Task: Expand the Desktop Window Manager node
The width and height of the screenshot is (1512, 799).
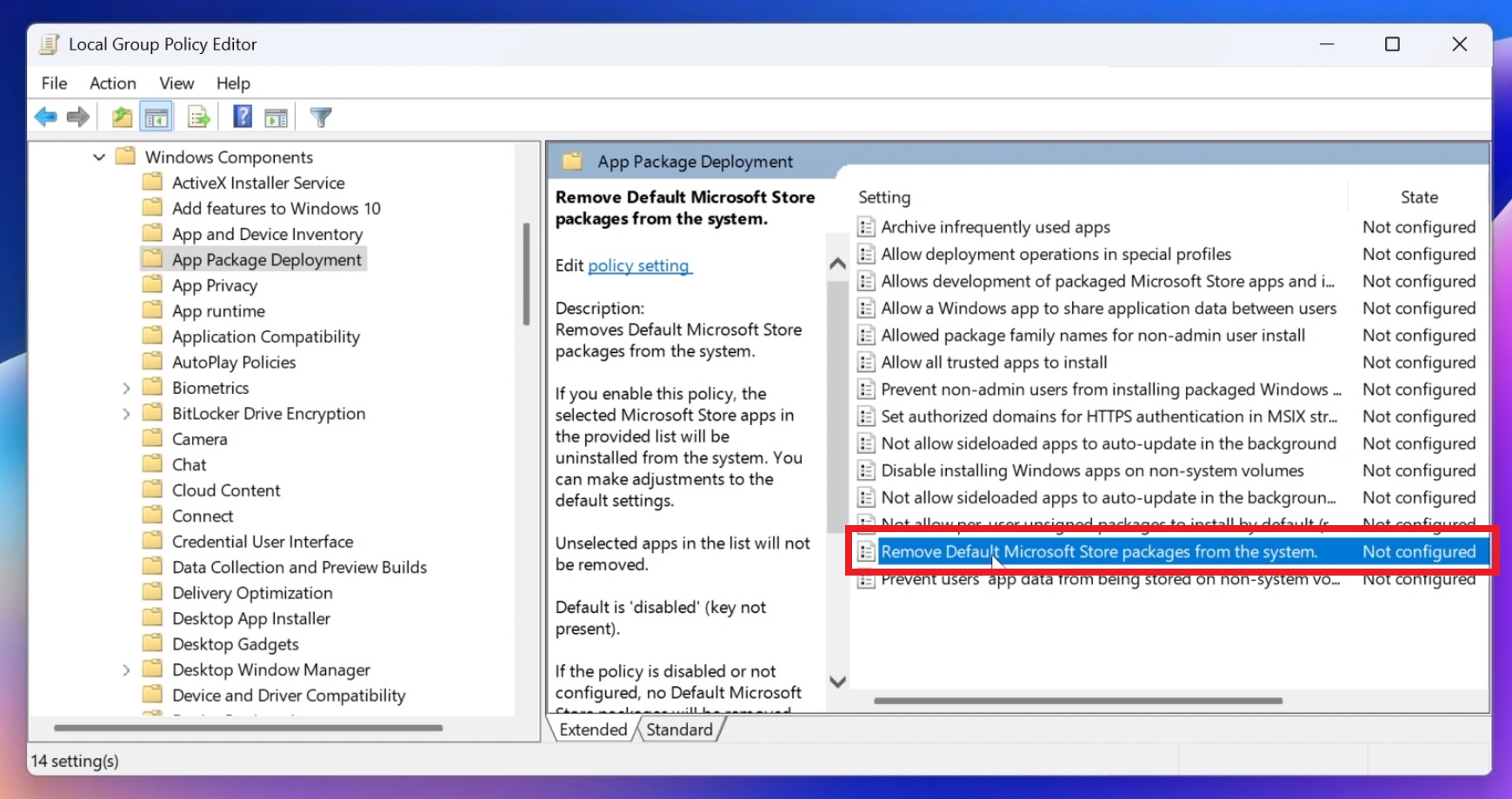Action: [126, 669]
